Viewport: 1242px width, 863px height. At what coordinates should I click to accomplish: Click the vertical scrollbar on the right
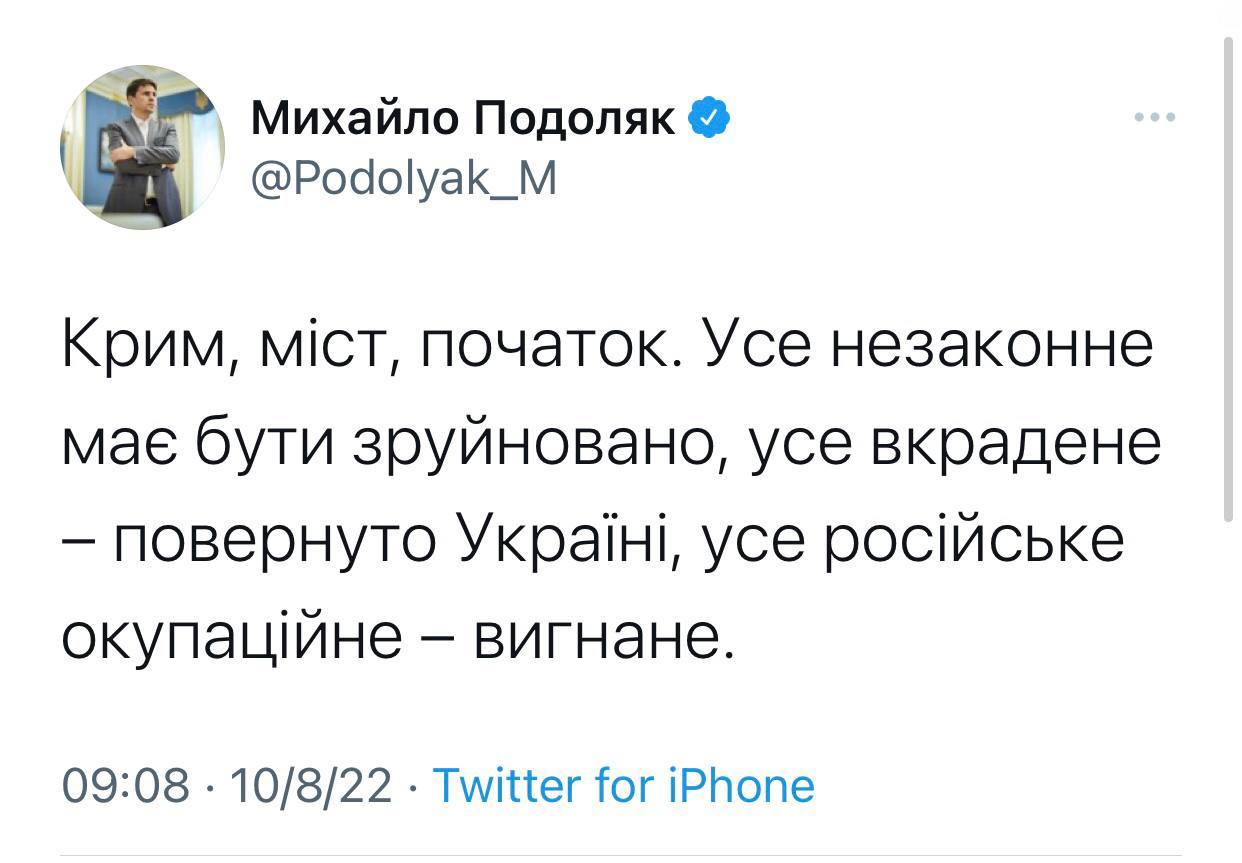click(1229, 280)
